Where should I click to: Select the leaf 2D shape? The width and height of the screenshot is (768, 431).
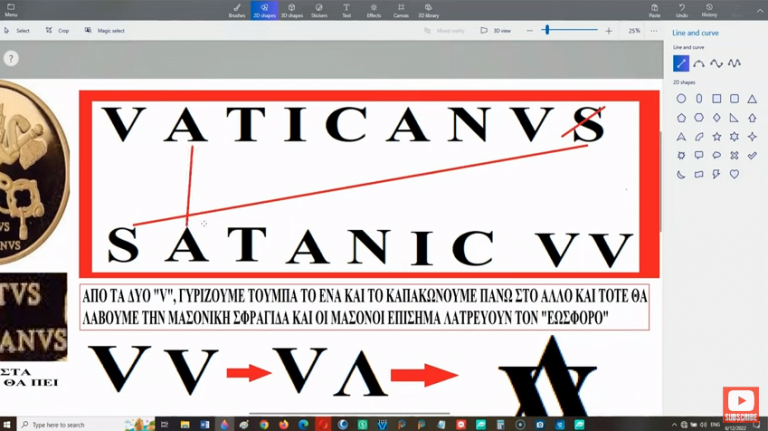coord(699,137)
